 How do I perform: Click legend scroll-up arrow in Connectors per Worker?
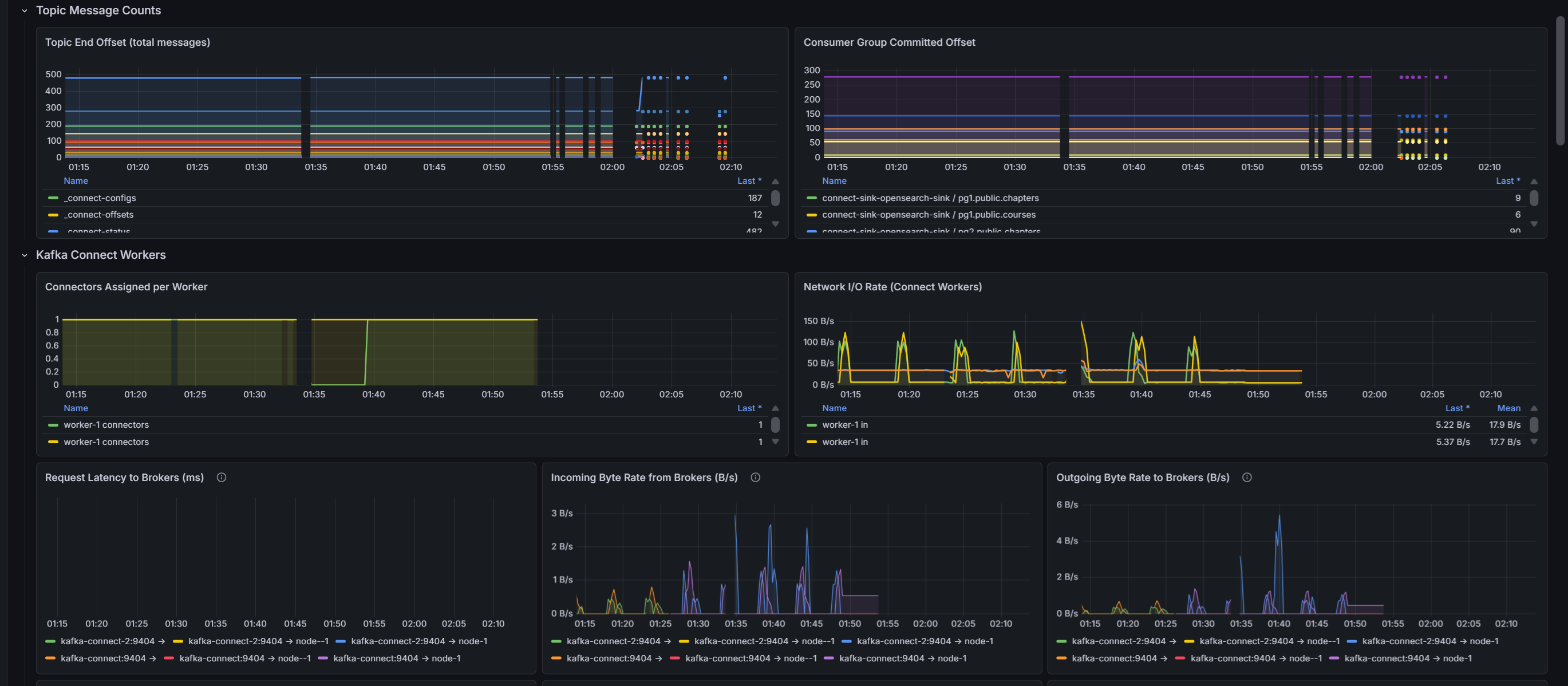pyautogui.click(x=776, y=408)
